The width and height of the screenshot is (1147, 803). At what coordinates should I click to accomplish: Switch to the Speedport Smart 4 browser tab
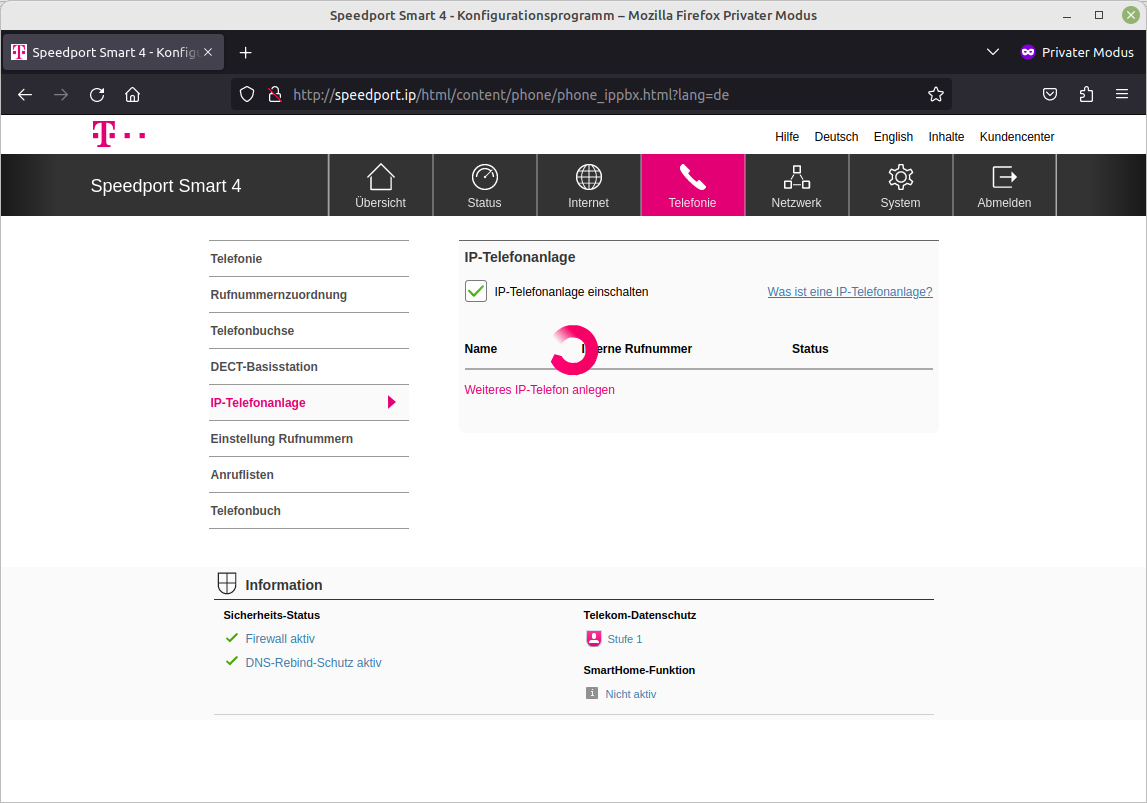pos(113,53)
